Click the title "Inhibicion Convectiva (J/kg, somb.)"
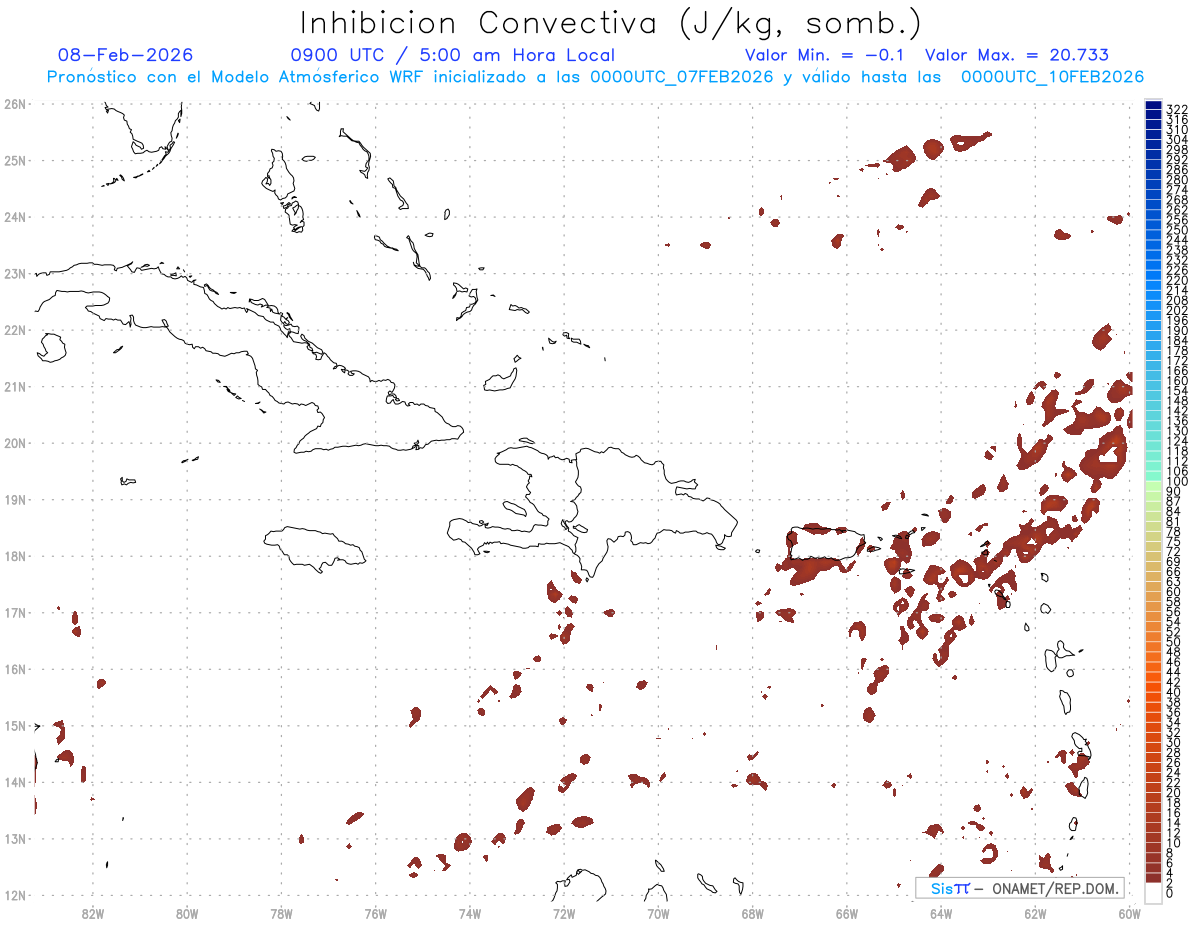This screenshot has width=1200, height=927. [x=612, y=24]
